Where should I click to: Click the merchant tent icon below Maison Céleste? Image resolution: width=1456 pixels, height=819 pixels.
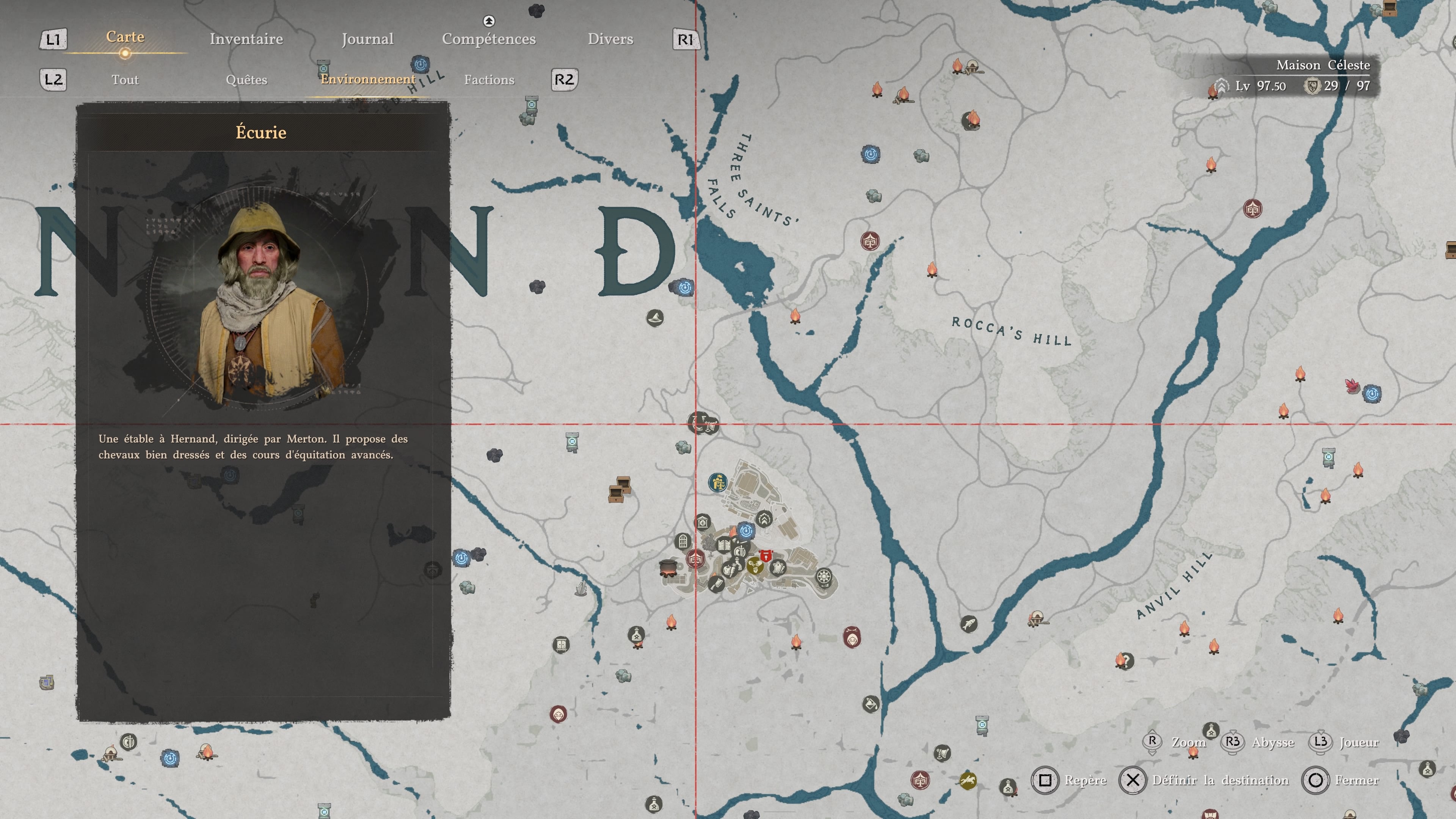(x=1252, y=209)
